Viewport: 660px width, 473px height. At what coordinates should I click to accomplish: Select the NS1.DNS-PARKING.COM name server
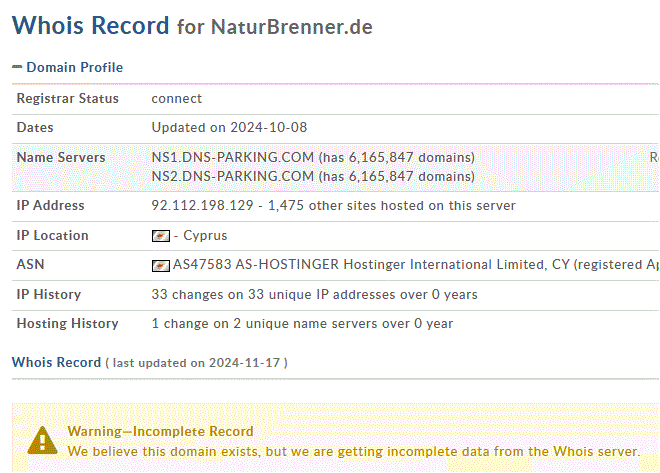pos(232,158)
